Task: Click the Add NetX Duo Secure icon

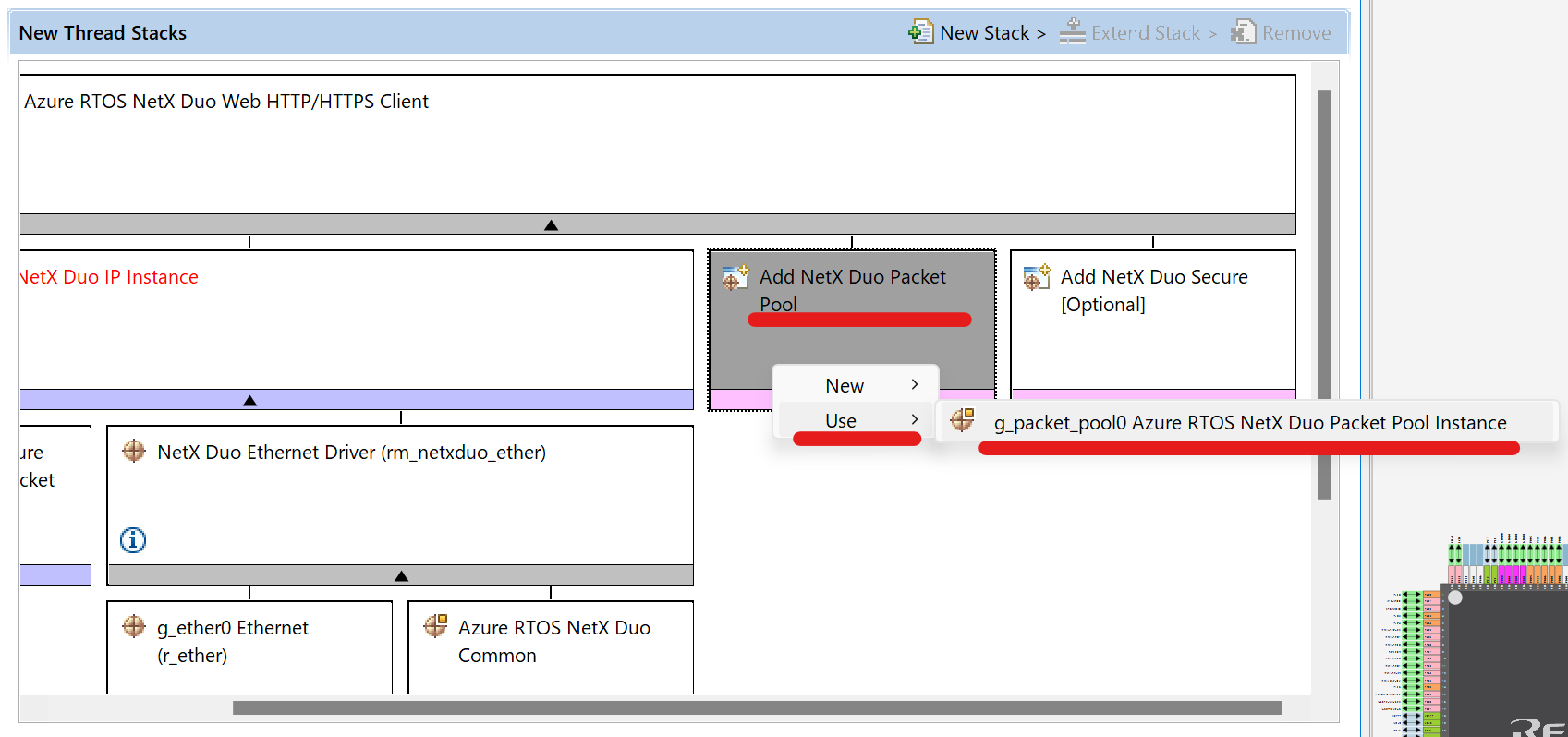Action: point(1037,277)
